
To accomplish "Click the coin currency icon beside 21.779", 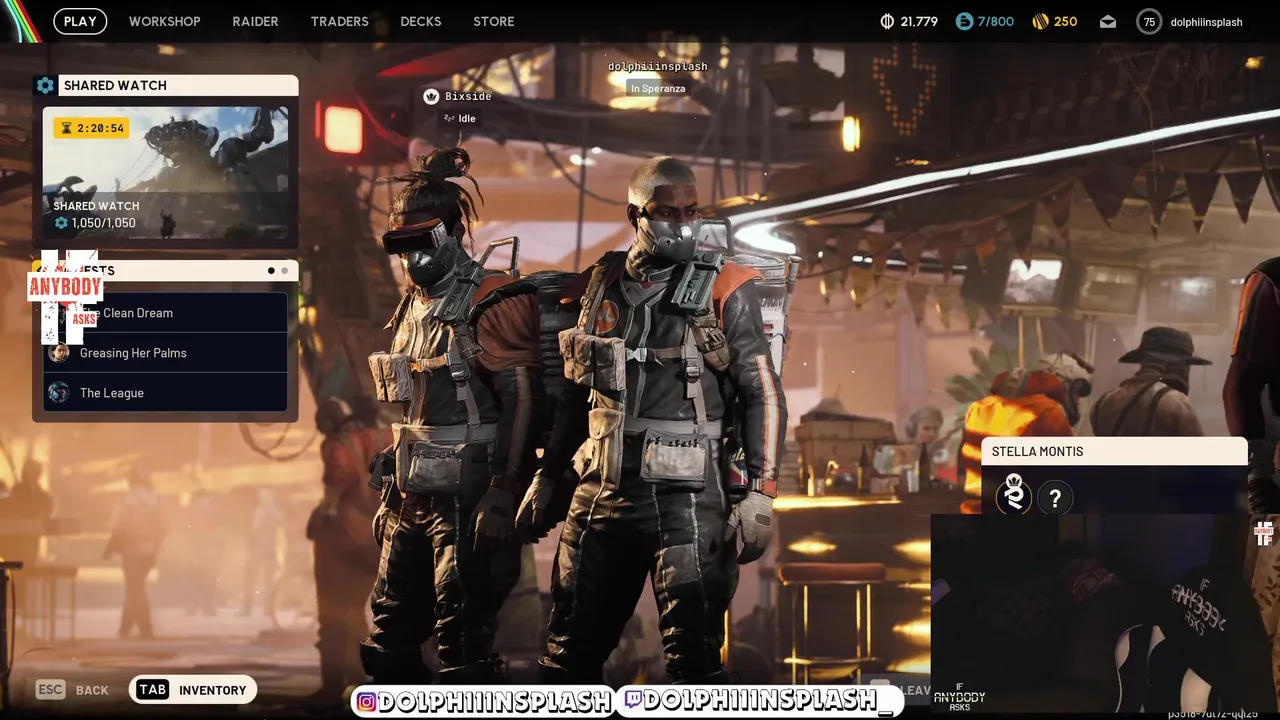I will coord(886,21).
